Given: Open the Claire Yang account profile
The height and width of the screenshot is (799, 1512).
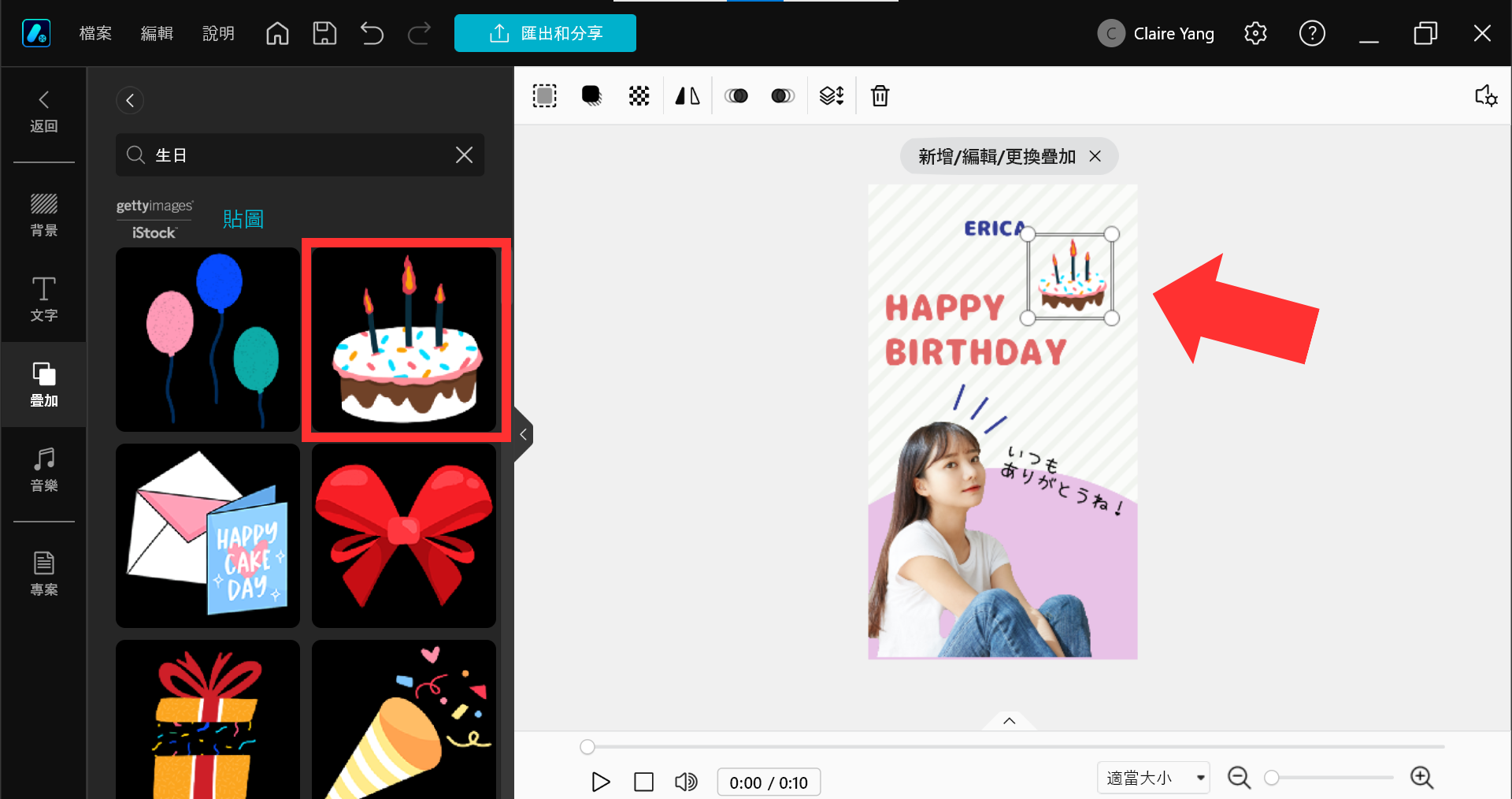Looking at the screenshot, I should 1156,33.
